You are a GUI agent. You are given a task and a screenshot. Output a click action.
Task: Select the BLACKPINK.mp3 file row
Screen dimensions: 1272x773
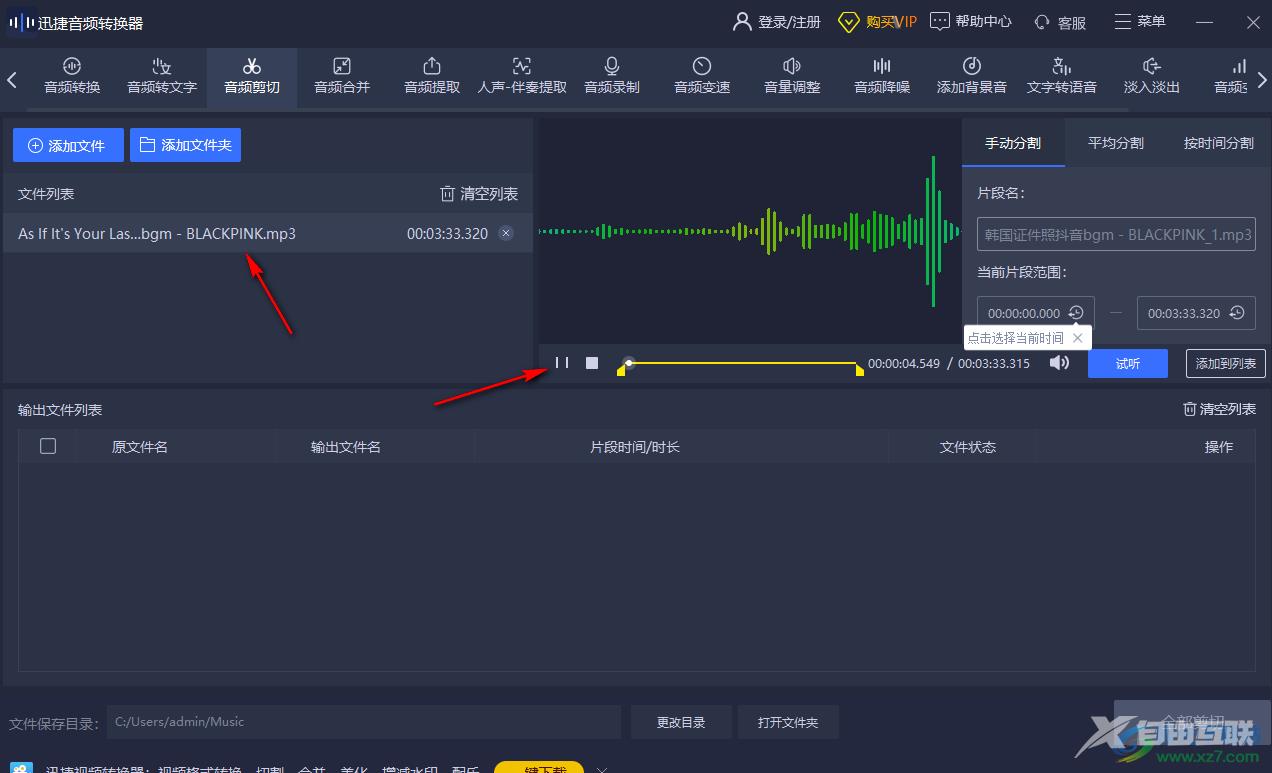[x=267, y=233]
